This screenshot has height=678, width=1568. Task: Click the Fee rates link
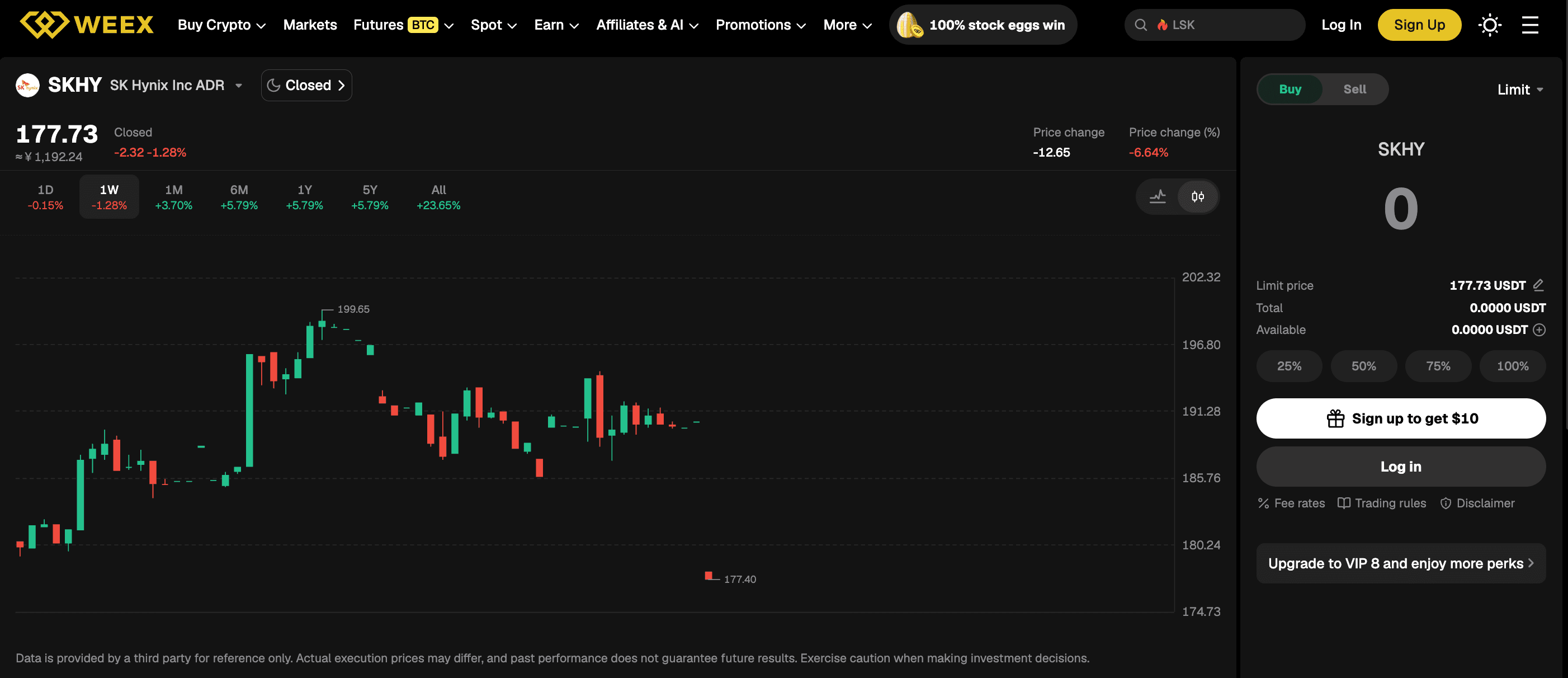coord(1291,503)
